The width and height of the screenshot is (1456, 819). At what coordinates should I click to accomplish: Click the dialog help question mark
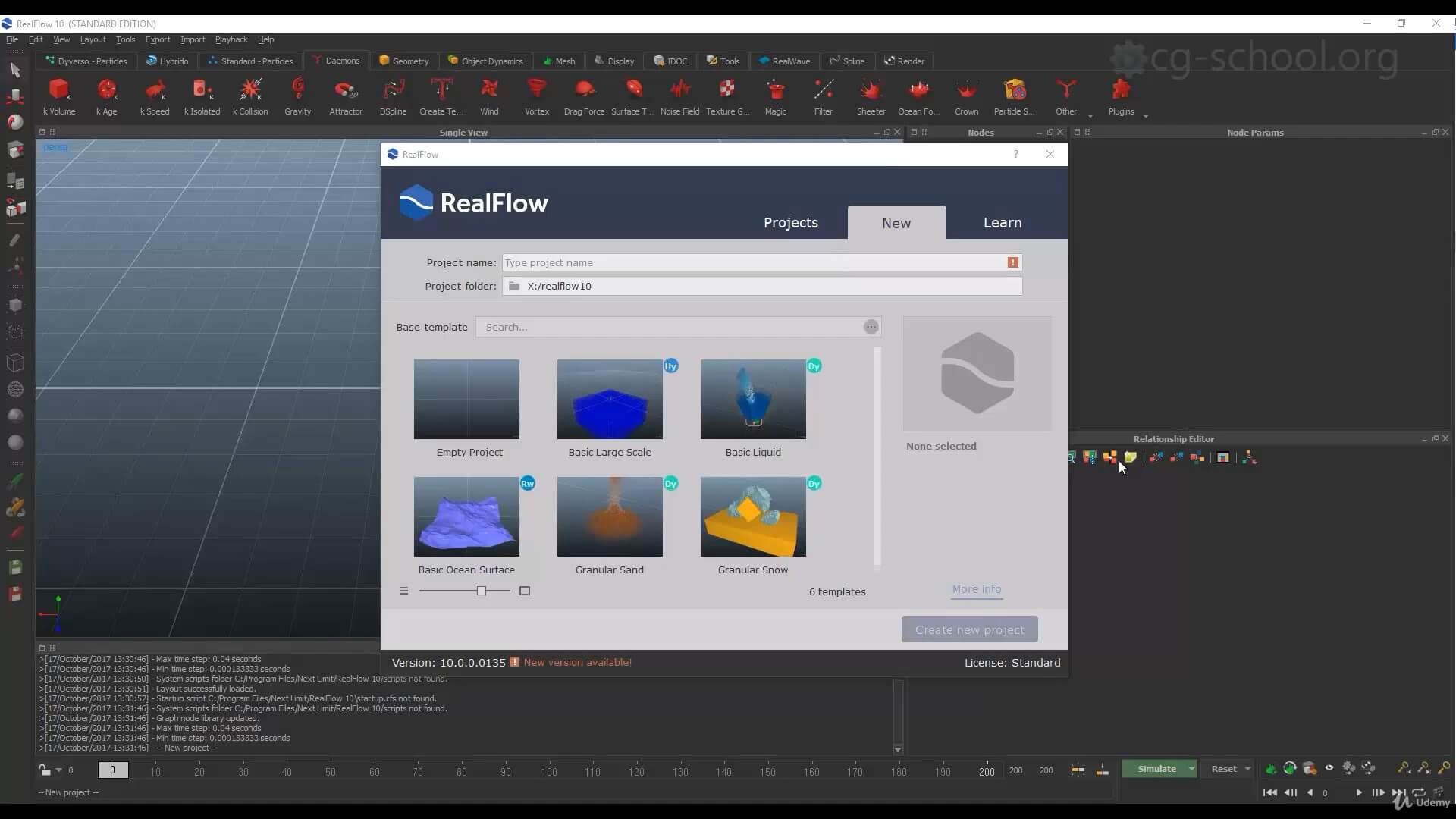(x=1016, y=154)
